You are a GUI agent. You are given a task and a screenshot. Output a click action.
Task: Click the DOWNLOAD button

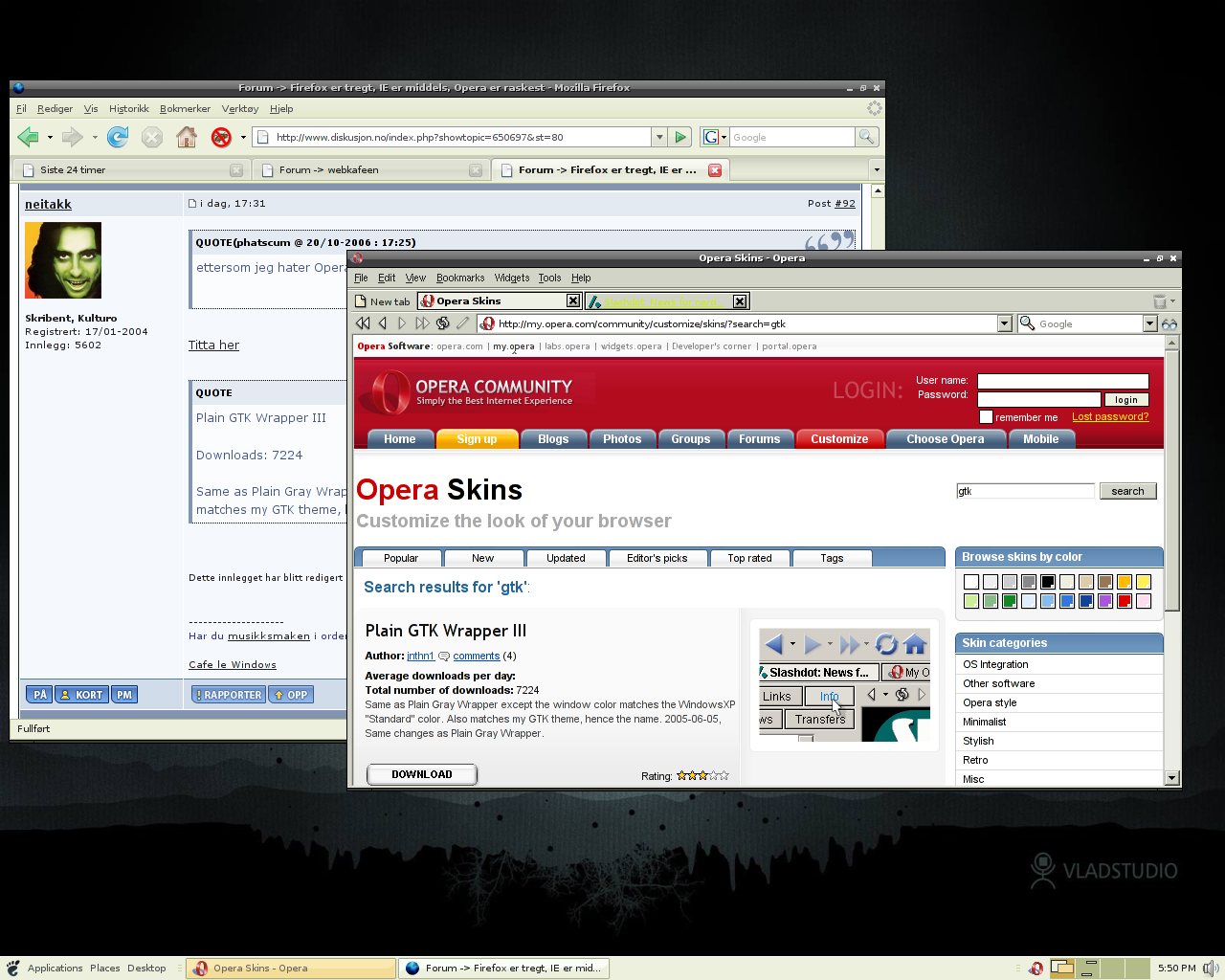pyautogui.click(x=422, y=774)
